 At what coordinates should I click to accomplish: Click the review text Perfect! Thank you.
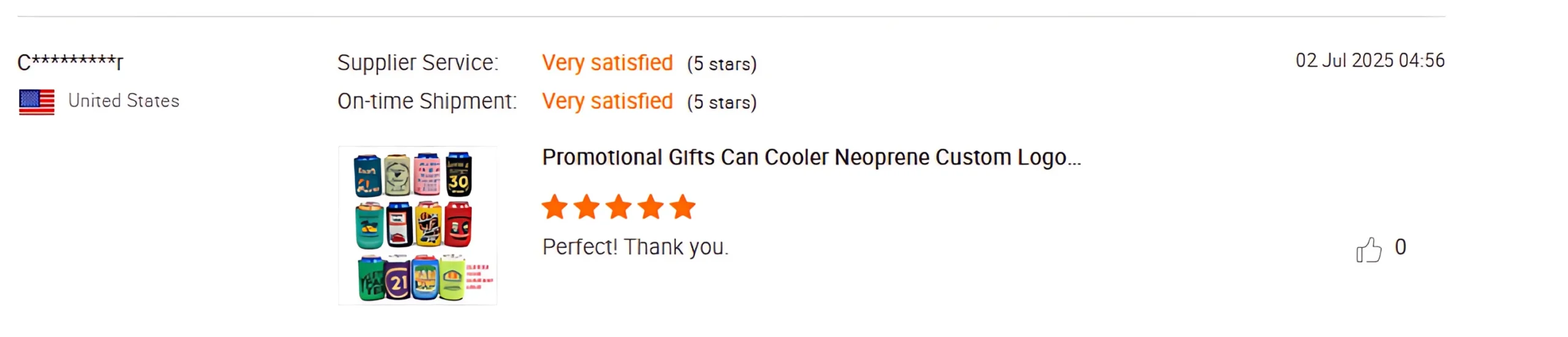635,247
